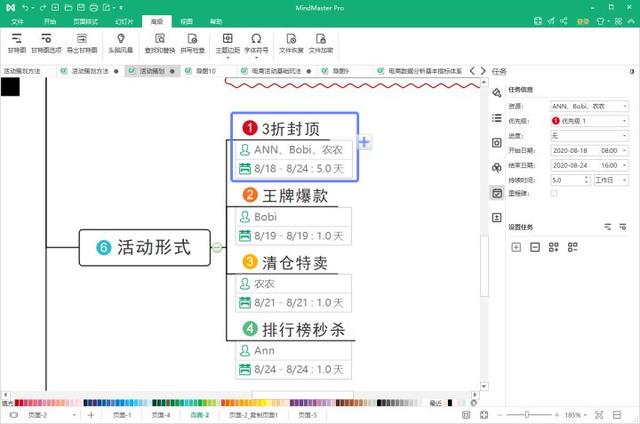Screen dimensions: 640x424
Task: Open Find and Replace (查找和替换)
Action: (x=160, y=43)
